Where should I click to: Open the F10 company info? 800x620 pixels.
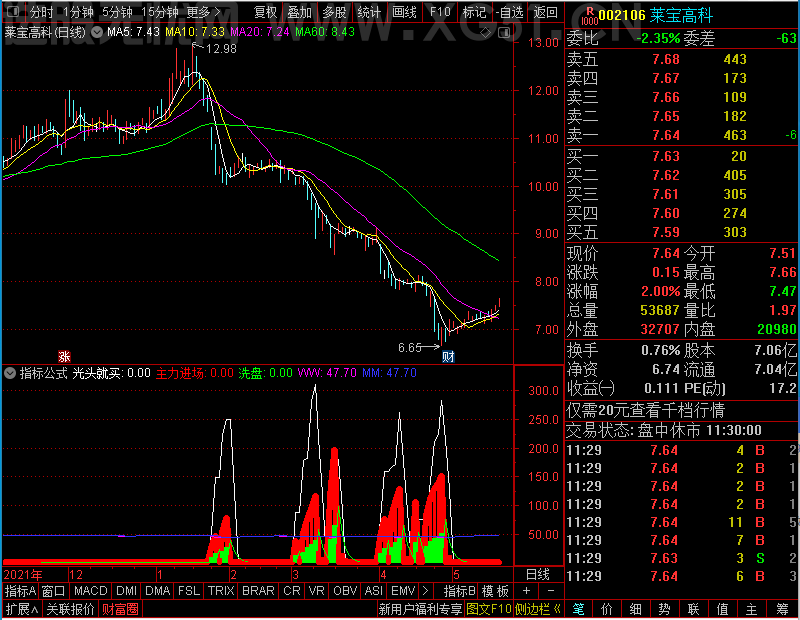point(440,12)
